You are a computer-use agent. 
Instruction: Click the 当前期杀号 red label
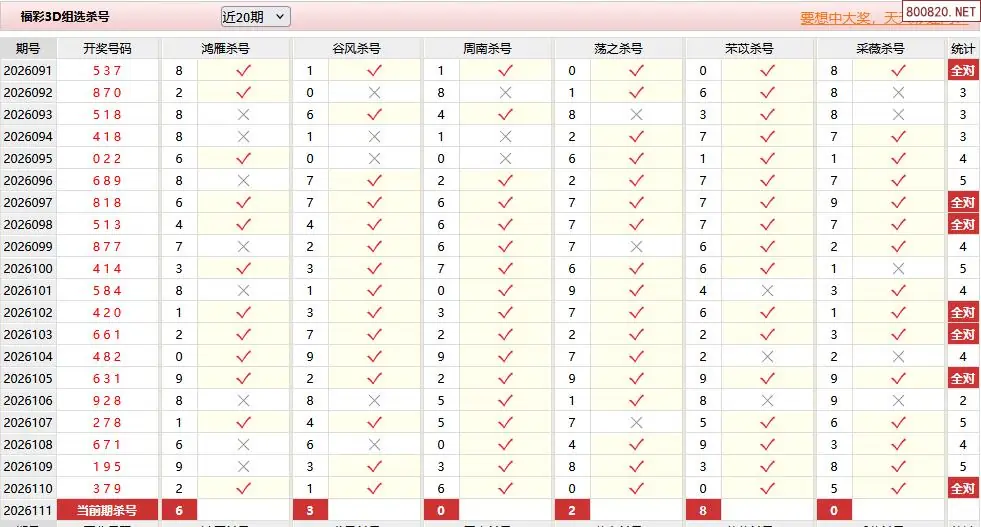coord(108,510)
